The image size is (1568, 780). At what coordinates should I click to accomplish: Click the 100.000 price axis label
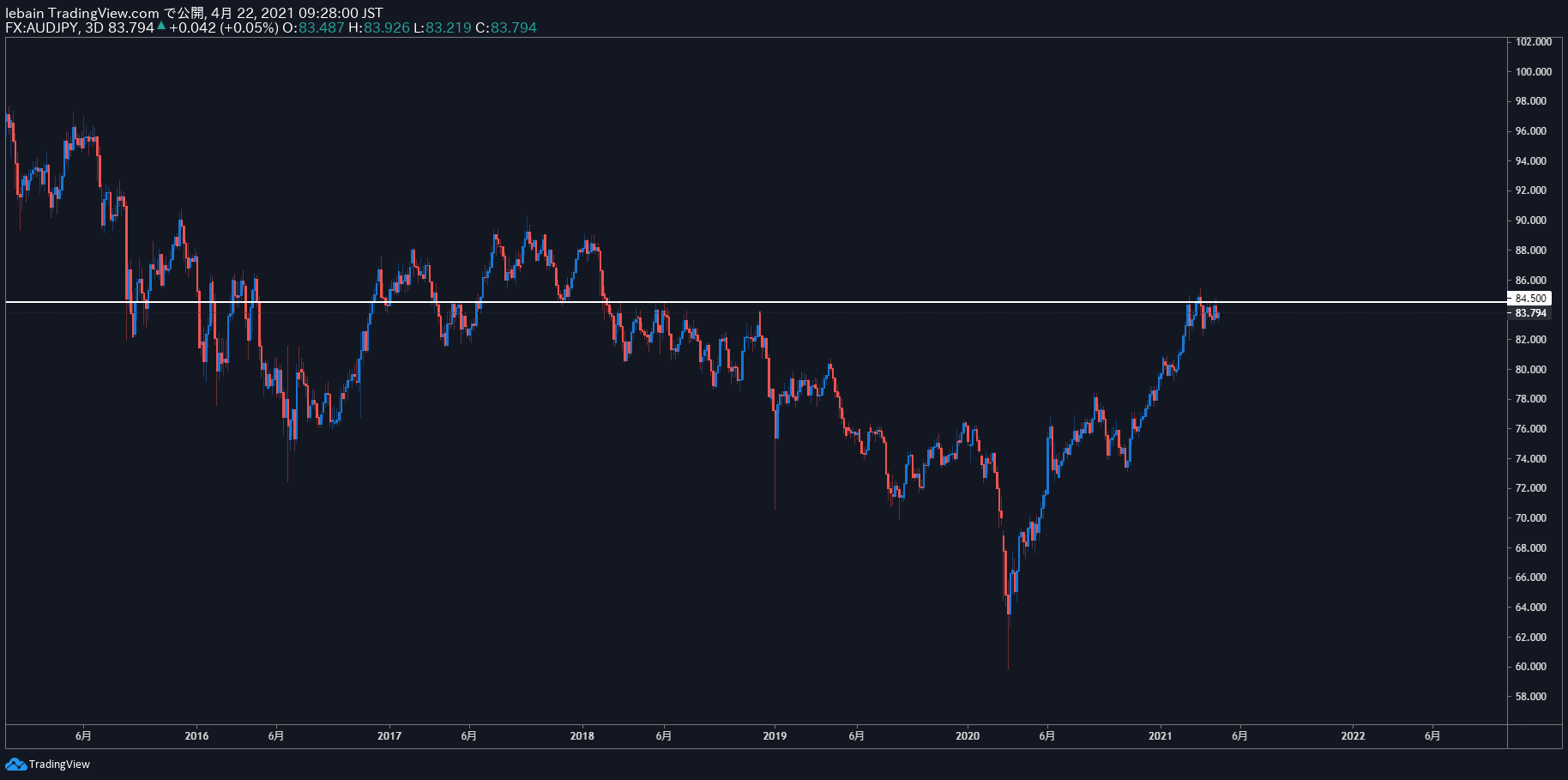point(1533,72)
